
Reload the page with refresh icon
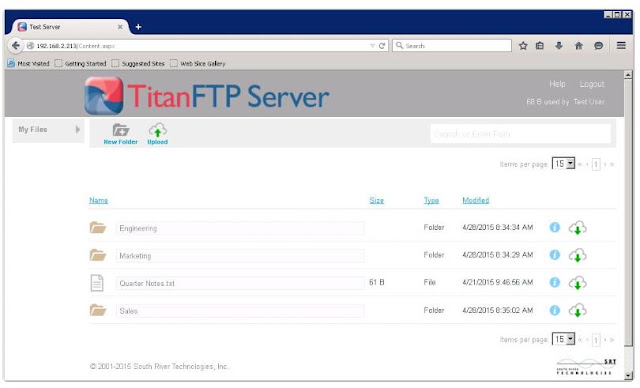click(x=382, y=46)
